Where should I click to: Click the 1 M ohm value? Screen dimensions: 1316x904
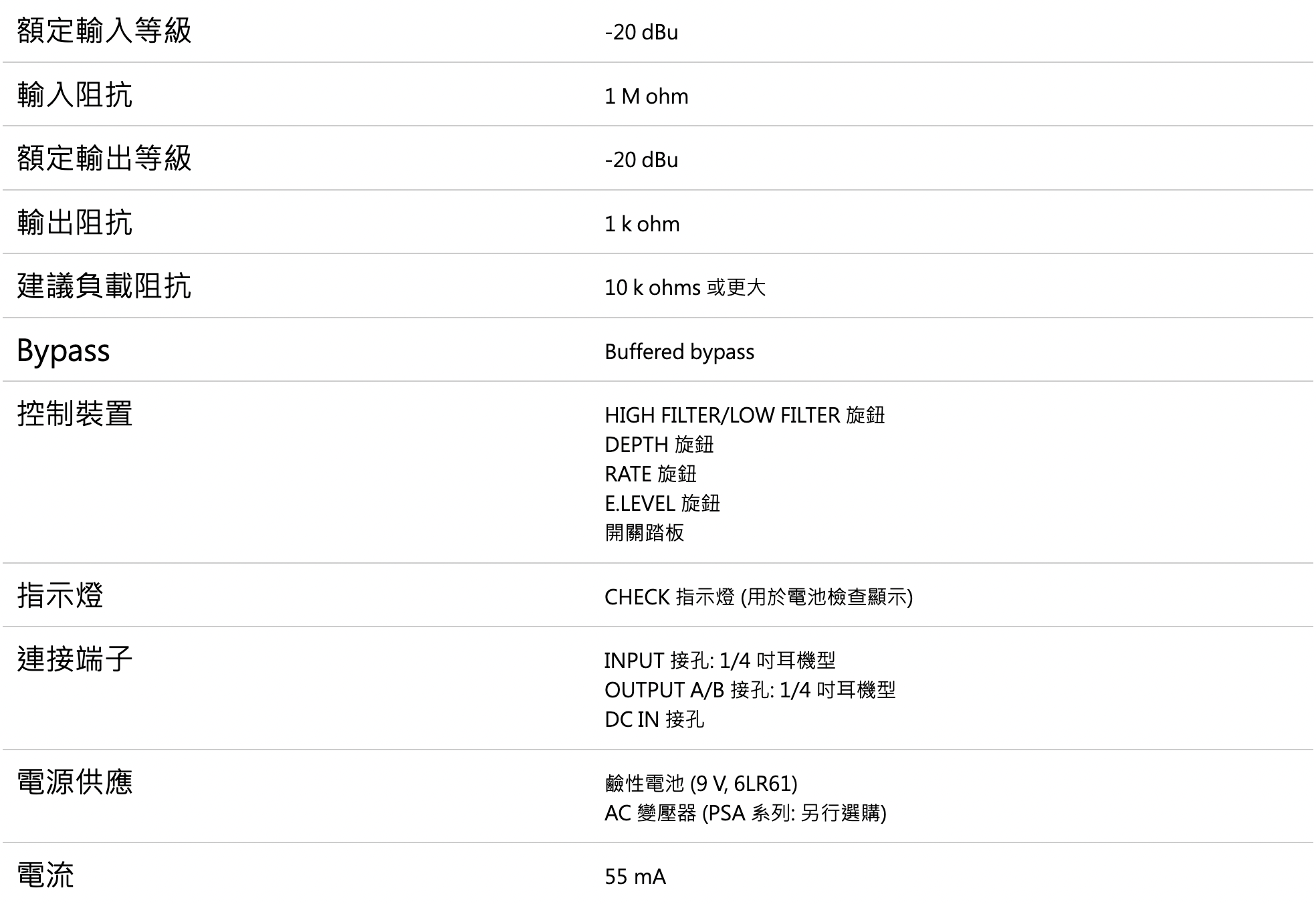(647, 96)
